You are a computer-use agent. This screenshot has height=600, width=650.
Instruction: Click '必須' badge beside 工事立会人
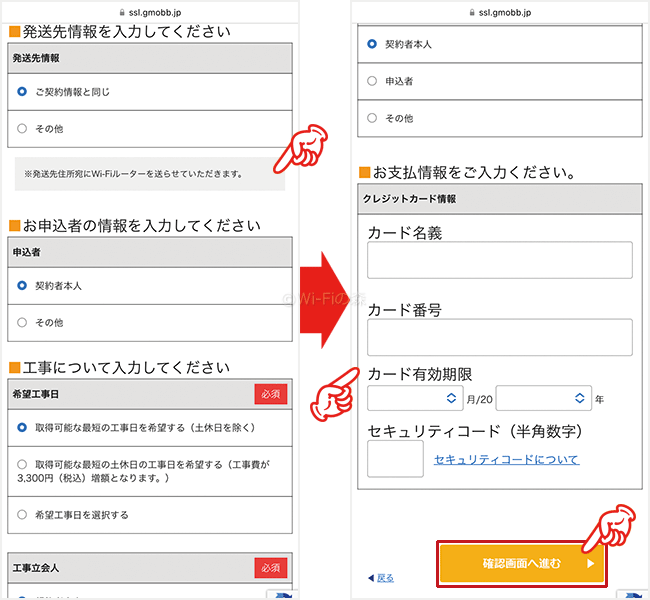pyautogui.click(x=271, y=567)
